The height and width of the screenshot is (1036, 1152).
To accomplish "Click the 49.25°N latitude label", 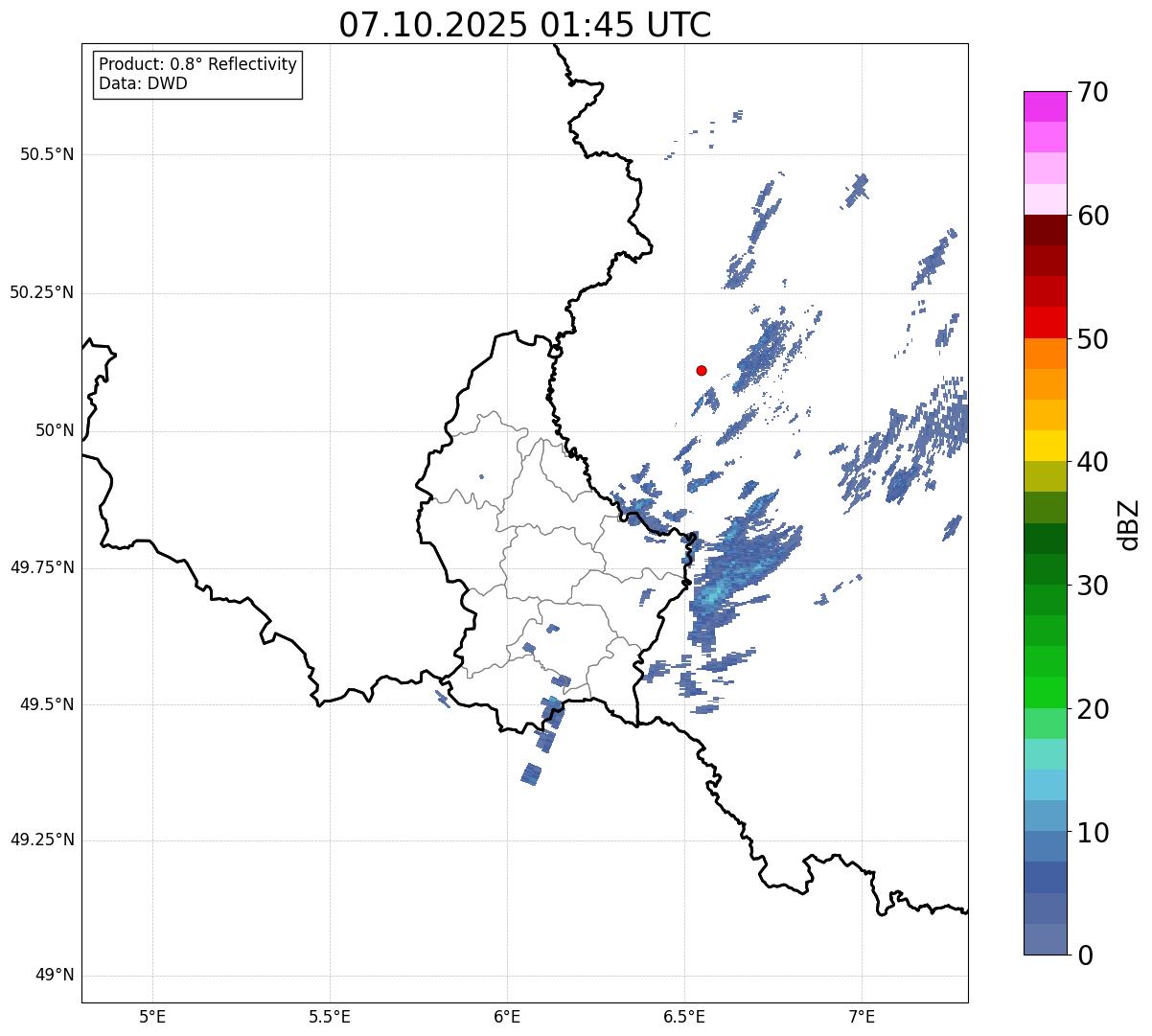I will [x=42, y=840].
